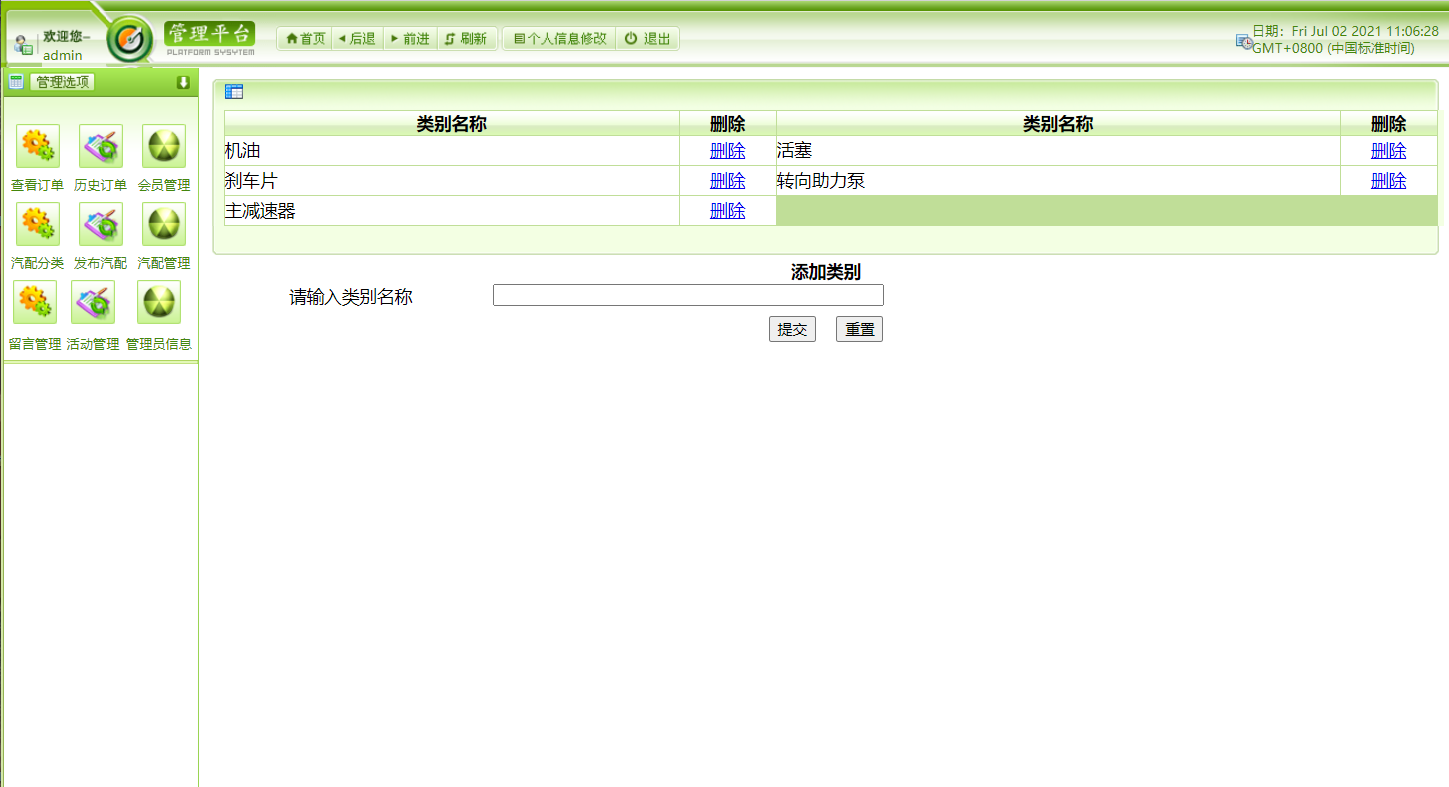
Task: Open 汽配分类 parts category management
Action: click(x=37, y=223)
